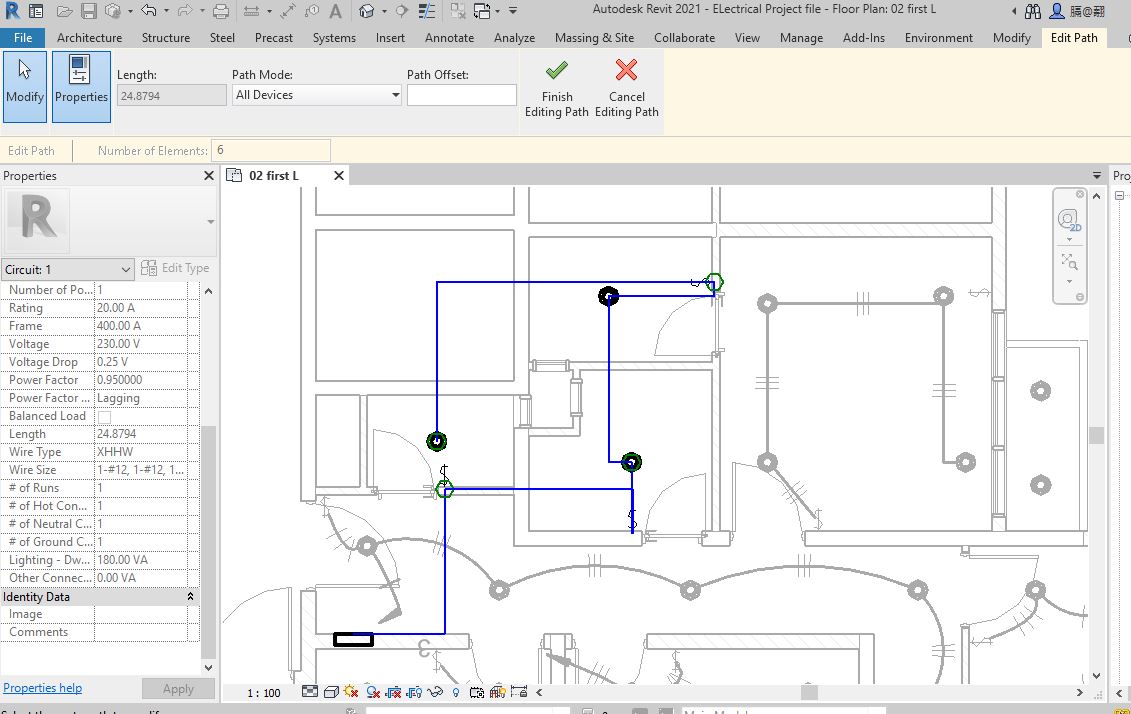This screenshot has height=714, width=1131.
Task: Click the Save icon
Action: click(88, 9)
